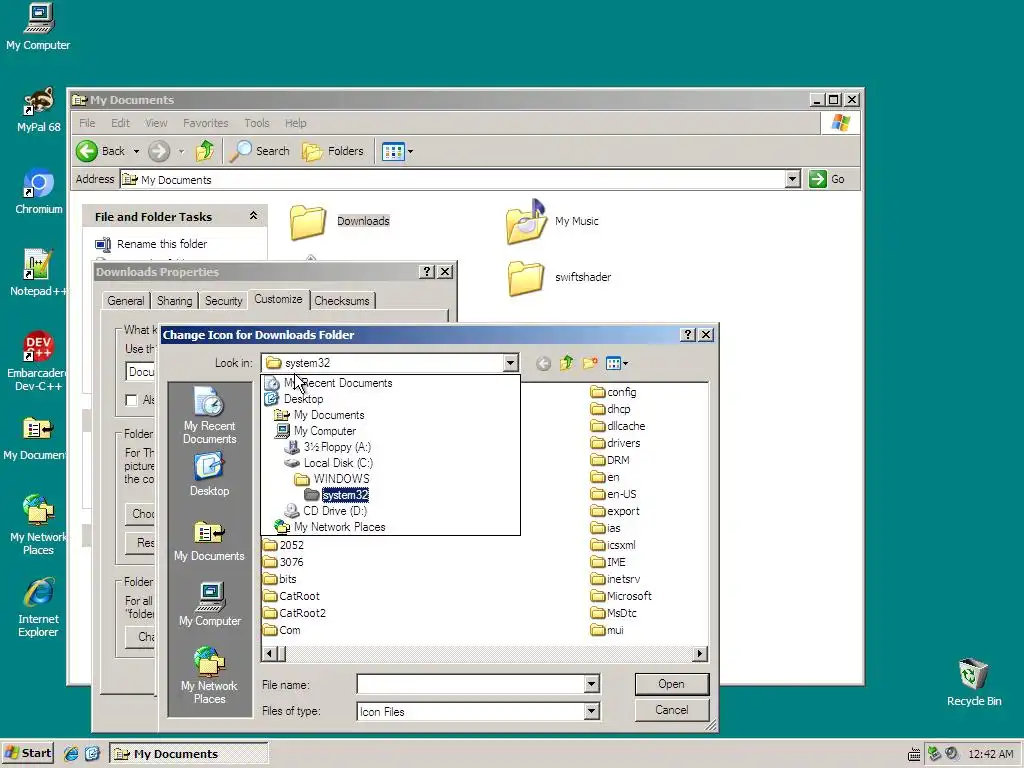Switch to Security tab in Downloads Properties
Viewport: 1024px width, 768px height.
click(223, 300)
